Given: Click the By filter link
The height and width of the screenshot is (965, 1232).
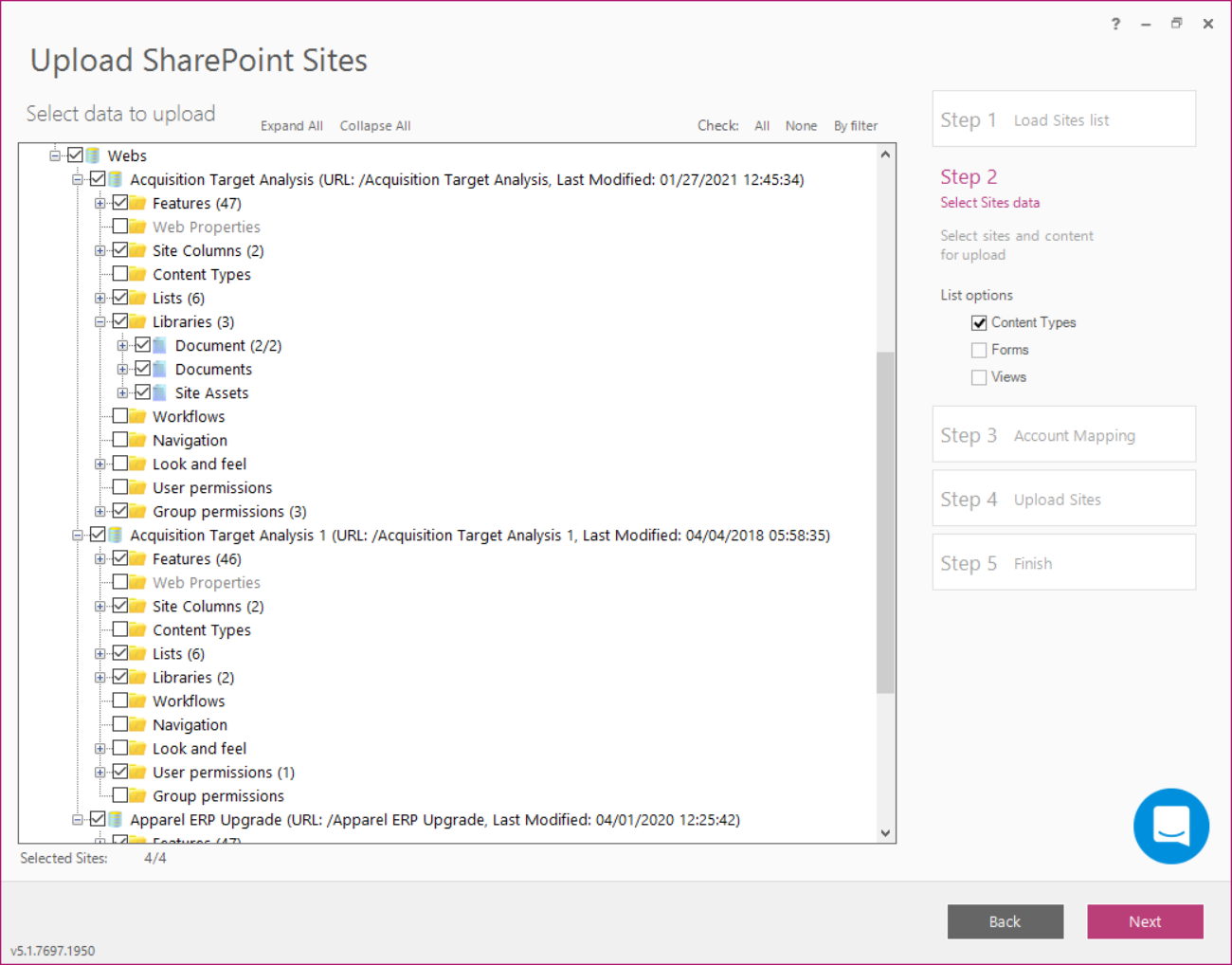Looking at the screenshot, I should pyautogui.click(x=856, y=126).
